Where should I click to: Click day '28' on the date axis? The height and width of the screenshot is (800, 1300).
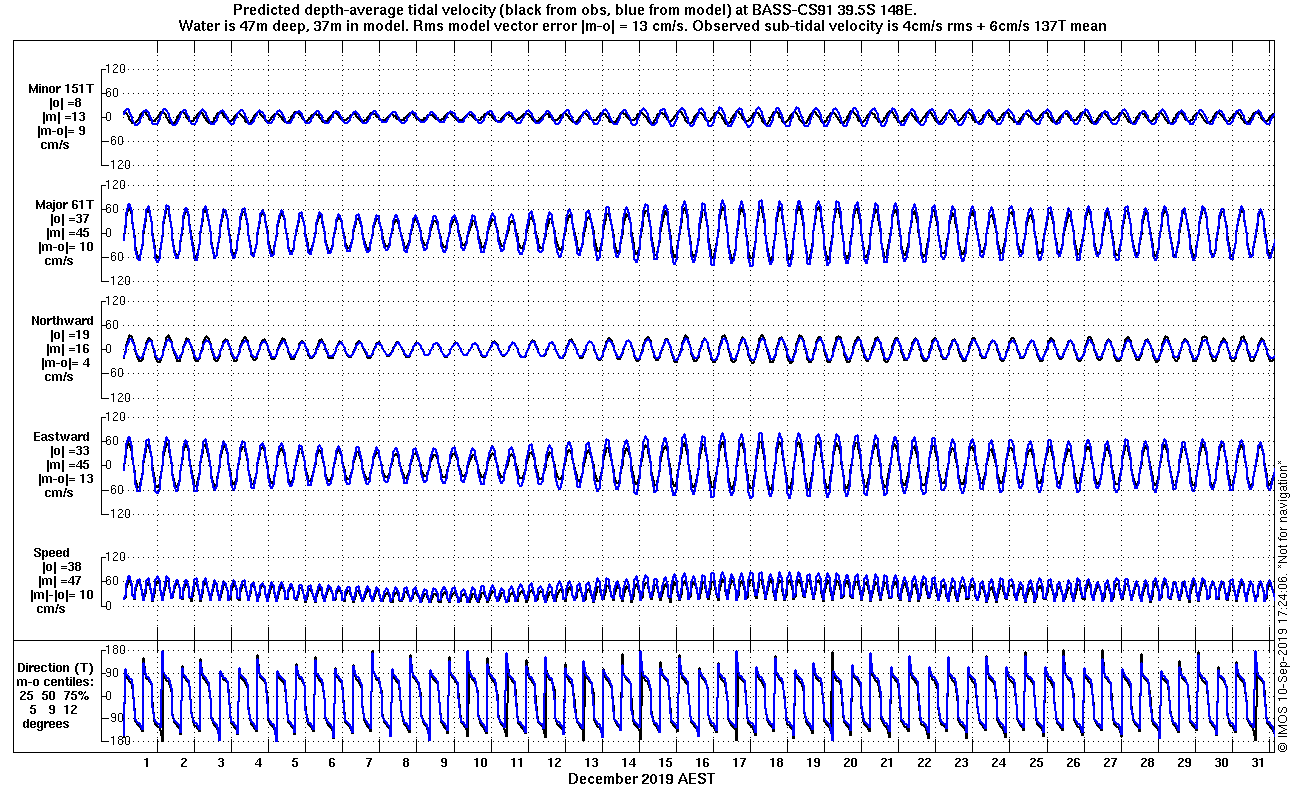click(1147, 763)
